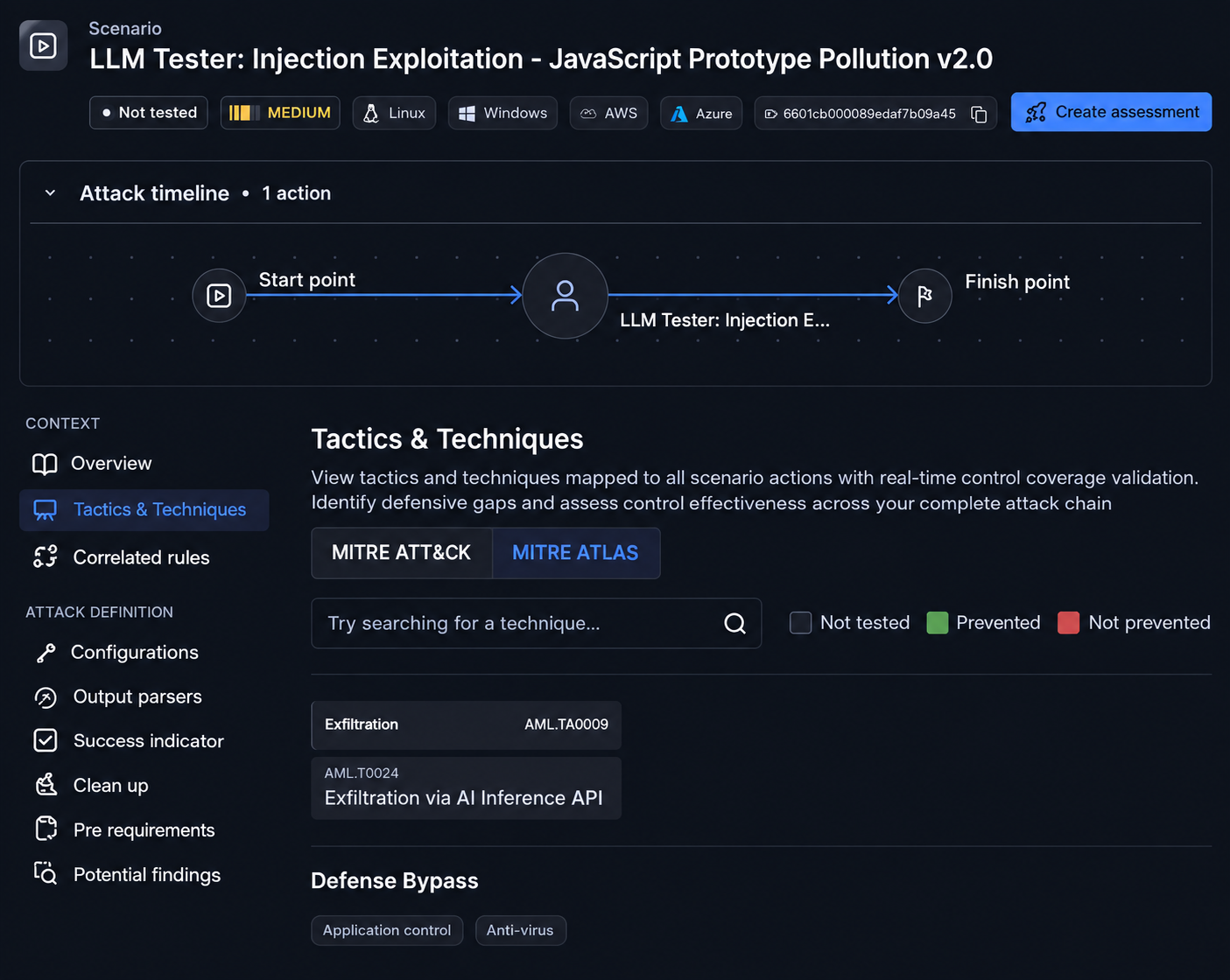Copy the scenario ID 6601cb000089edaf7b09a45
1230x980 pixels.
[x=979, y=114]
